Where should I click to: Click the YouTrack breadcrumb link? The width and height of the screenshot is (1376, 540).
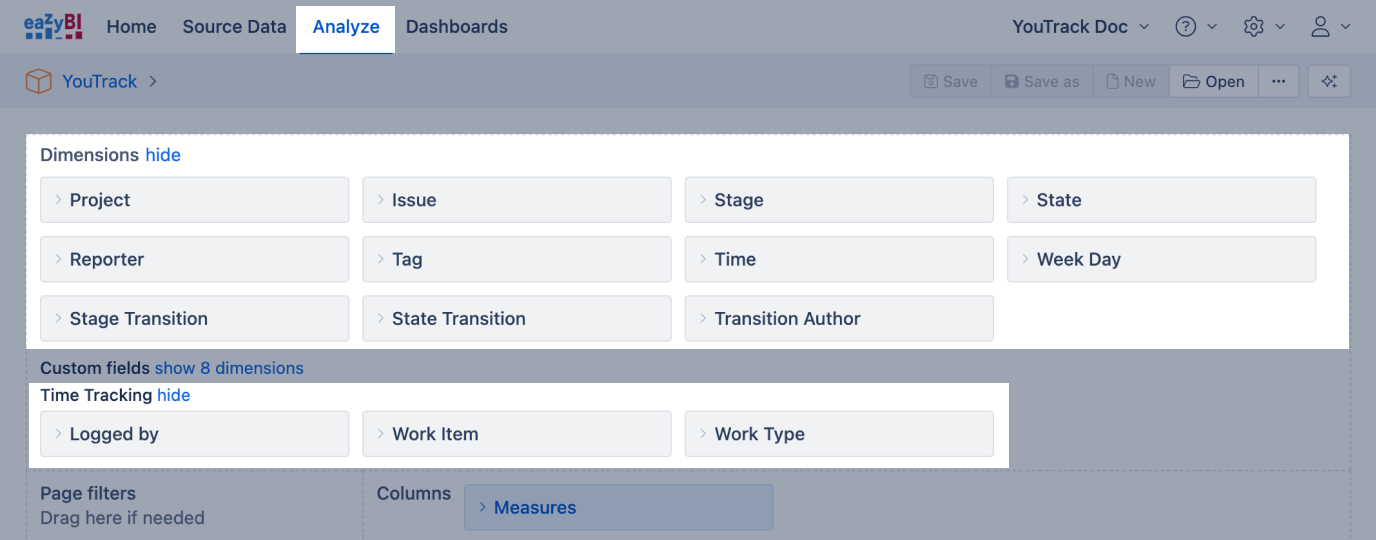tap(99, 82)
